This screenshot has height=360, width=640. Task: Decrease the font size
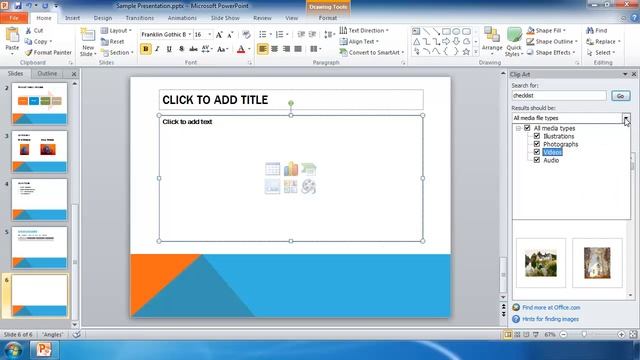pyautogui.click(x=230, y=35)
